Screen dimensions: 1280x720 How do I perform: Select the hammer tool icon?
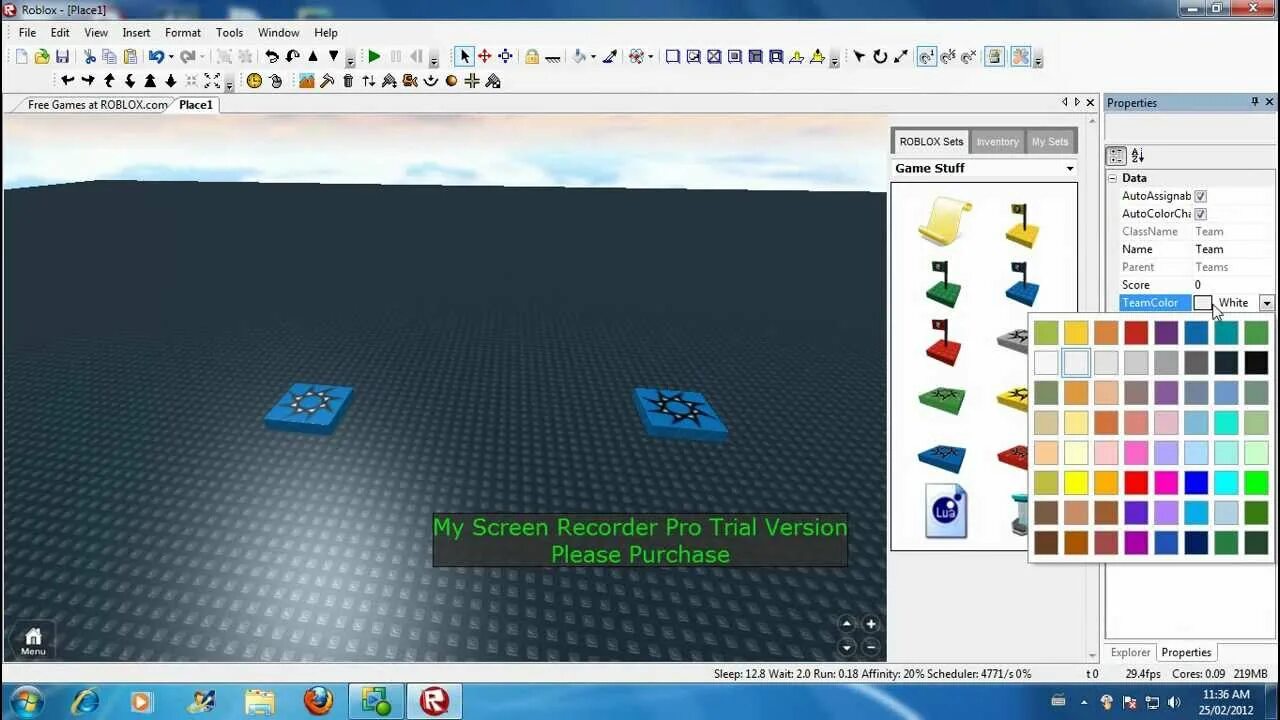[327, 81]
